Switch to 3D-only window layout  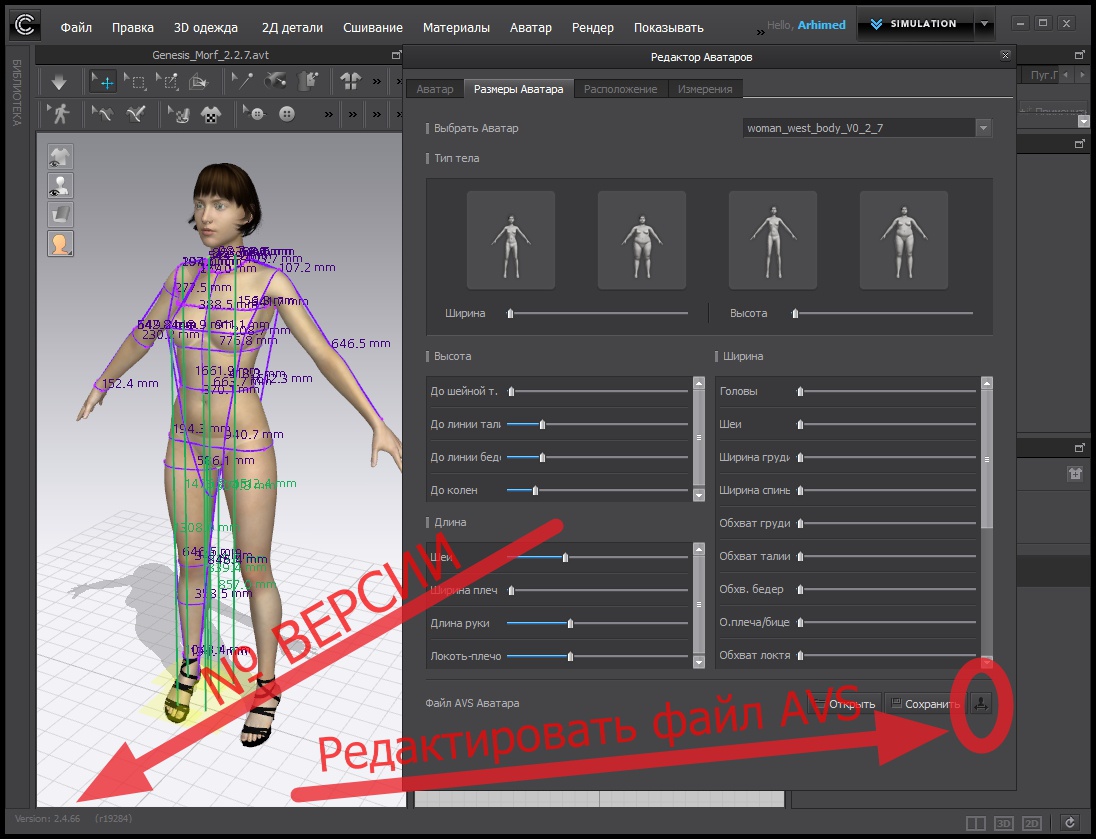pos(1003,823)
